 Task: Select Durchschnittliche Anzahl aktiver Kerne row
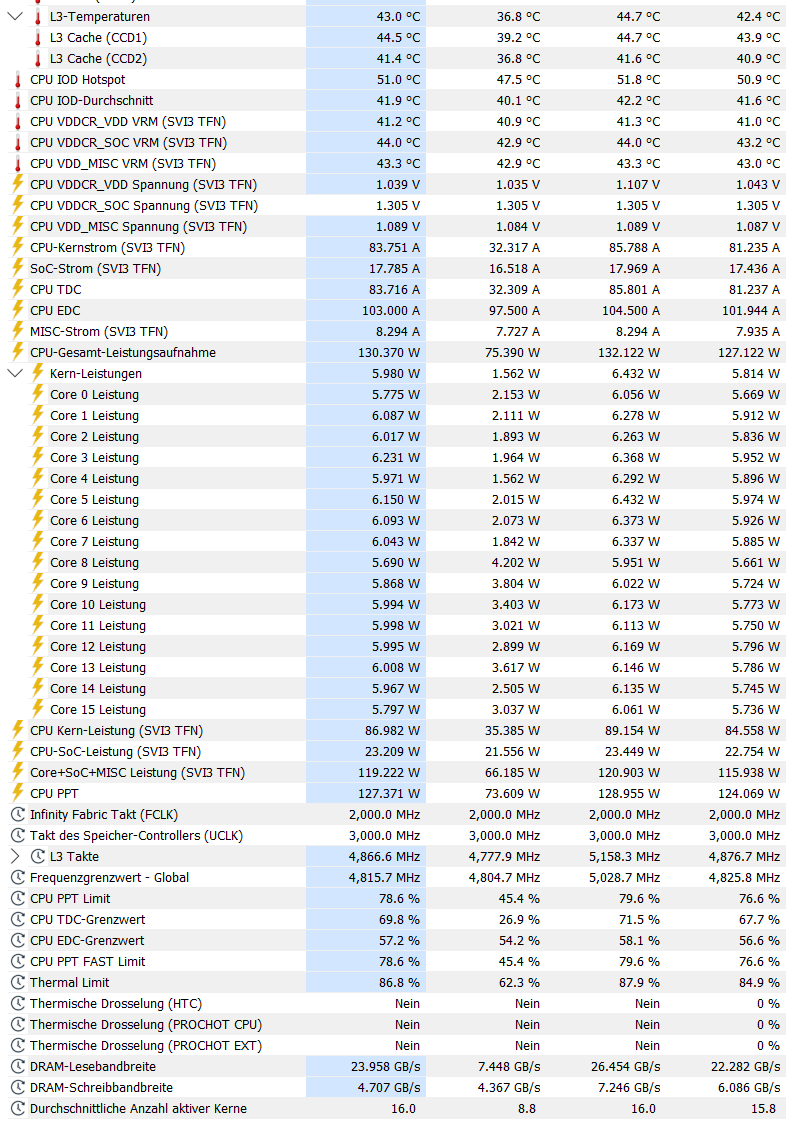point(396,1108)
